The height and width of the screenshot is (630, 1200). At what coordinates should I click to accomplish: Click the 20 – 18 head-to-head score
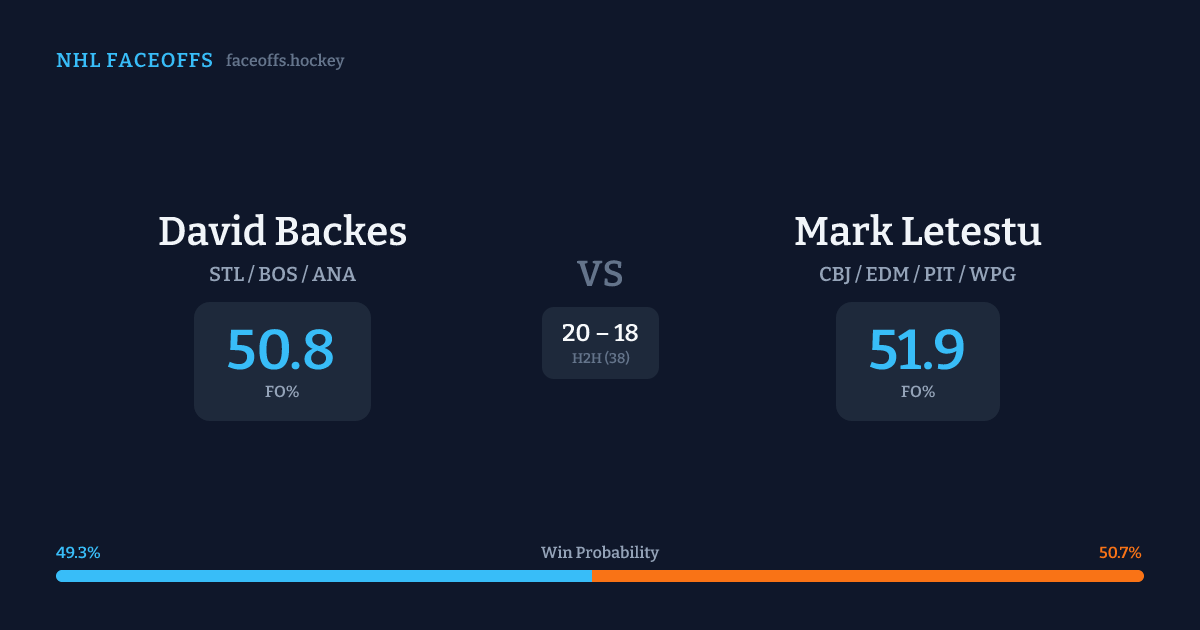click(x=600, y=333)
